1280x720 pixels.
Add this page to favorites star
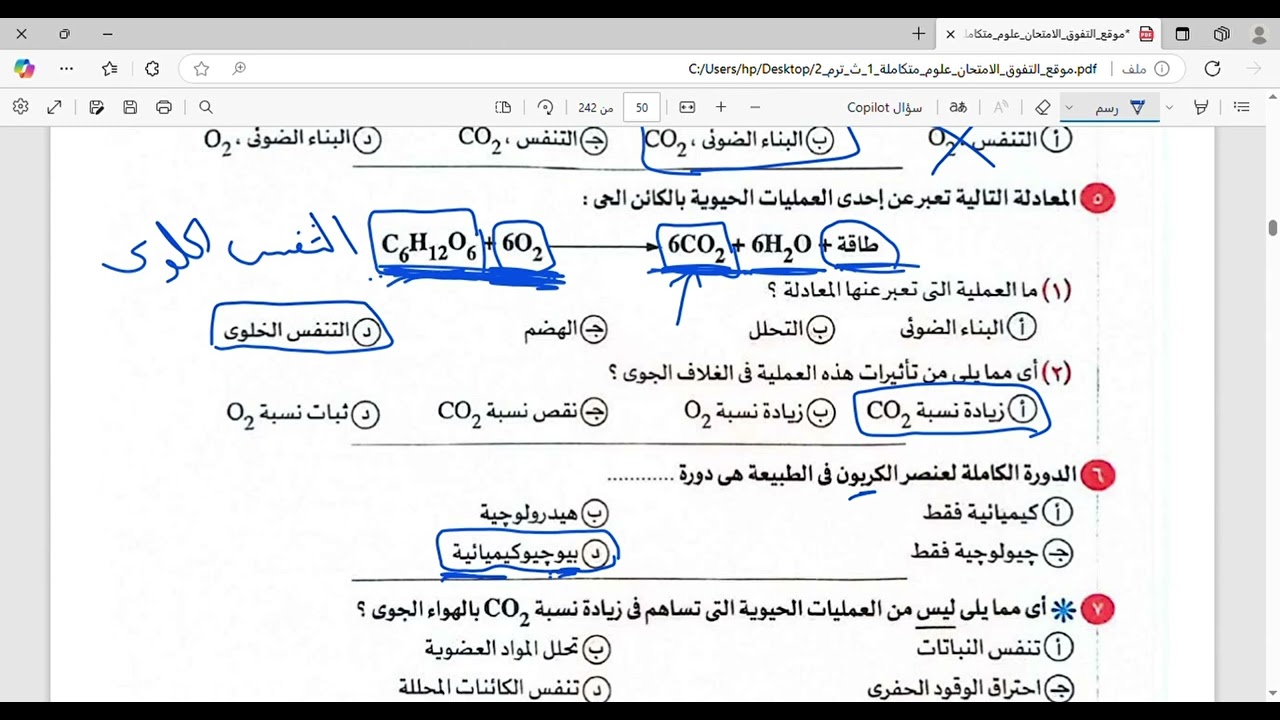click(x=201, y=69)
